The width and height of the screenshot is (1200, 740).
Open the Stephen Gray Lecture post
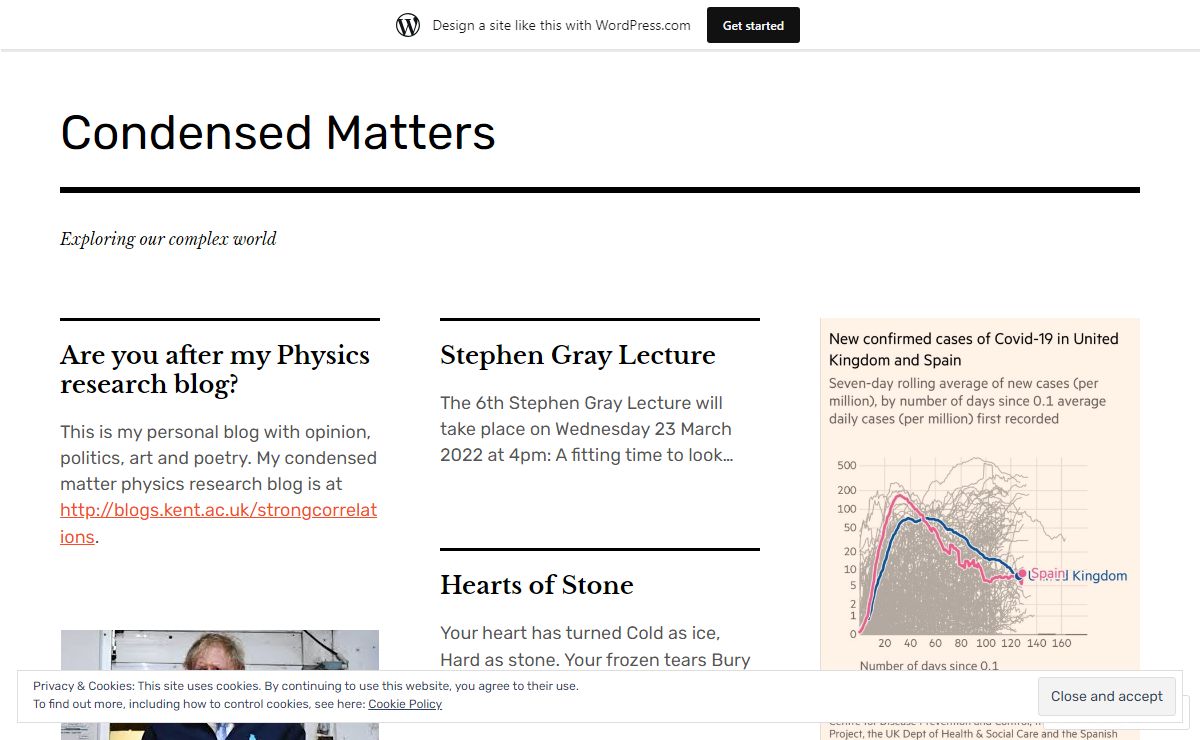tap(577, 355)
